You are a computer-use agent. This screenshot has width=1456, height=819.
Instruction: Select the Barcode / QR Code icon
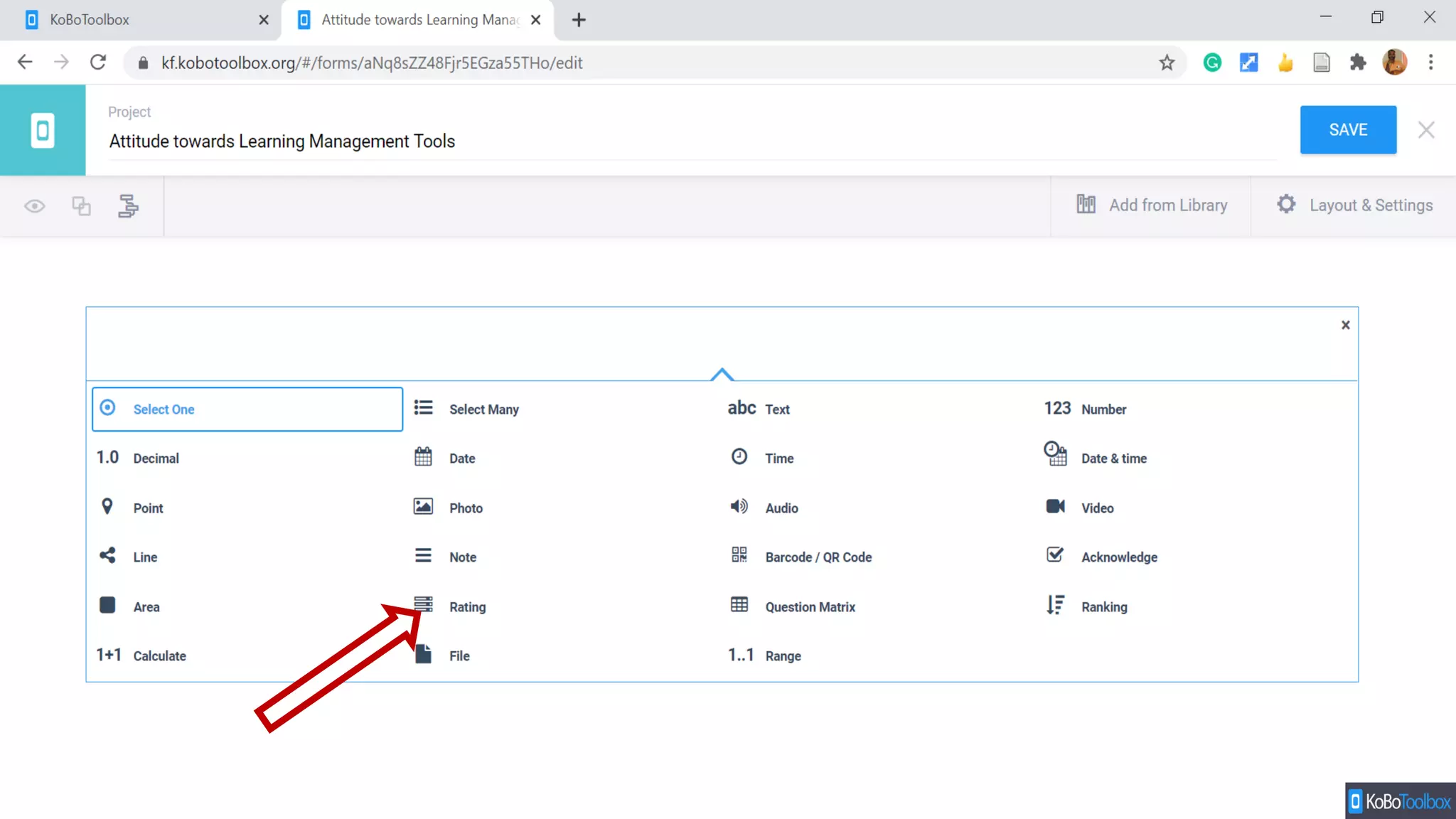739,555
